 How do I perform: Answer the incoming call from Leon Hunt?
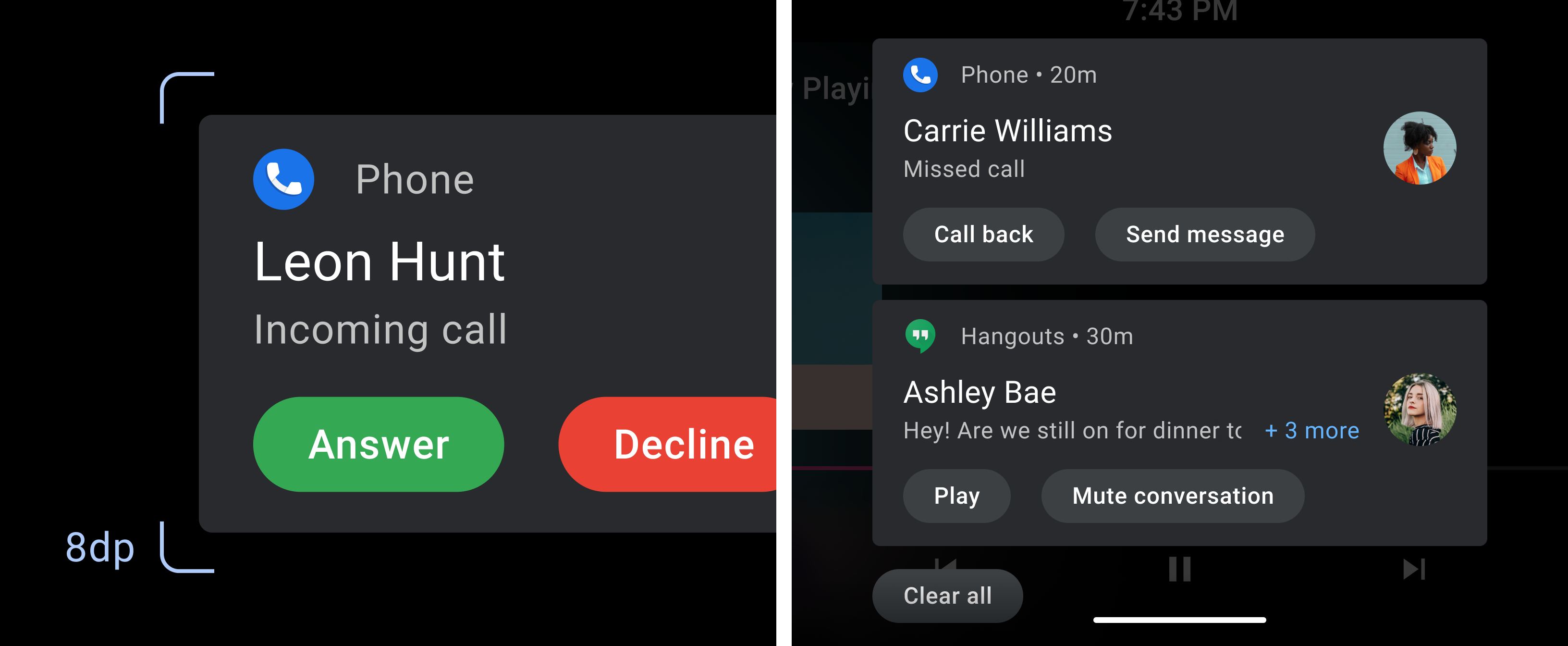[x=378, y=443]
